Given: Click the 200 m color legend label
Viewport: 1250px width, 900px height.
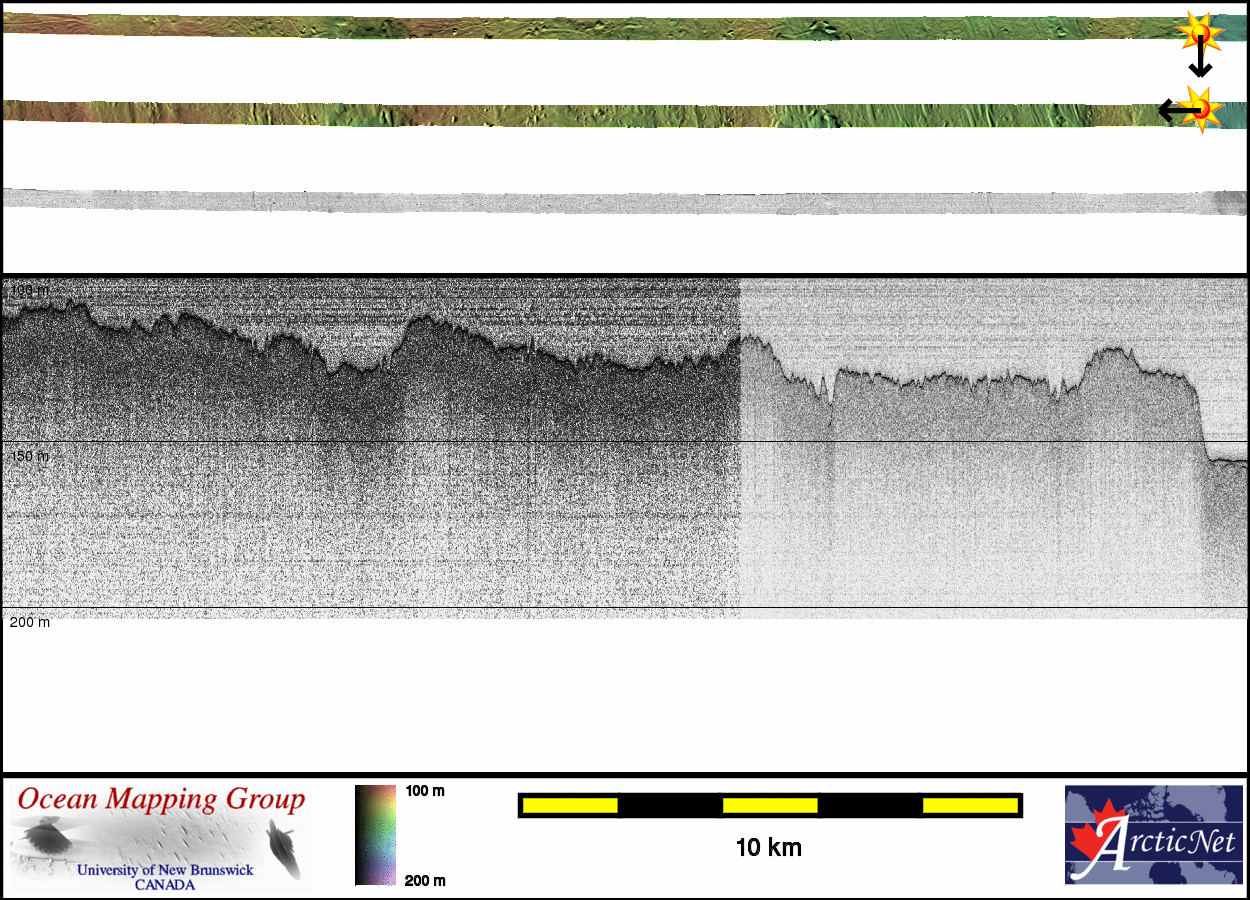Looking at the screenshot, I should coord(425,880).
